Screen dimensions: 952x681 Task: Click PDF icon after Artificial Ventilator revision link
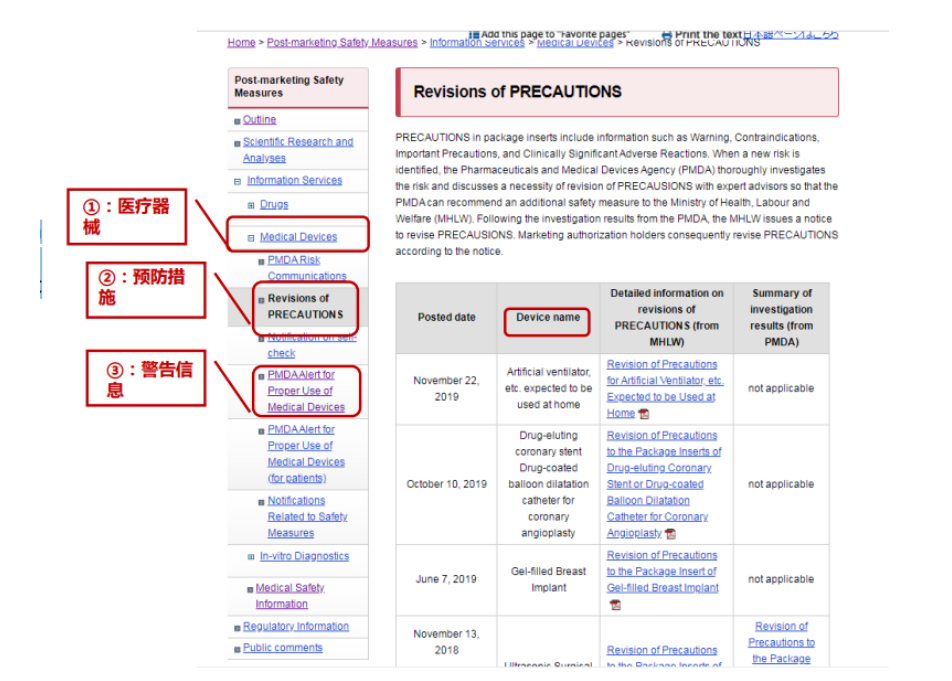(x=644, y=414)
